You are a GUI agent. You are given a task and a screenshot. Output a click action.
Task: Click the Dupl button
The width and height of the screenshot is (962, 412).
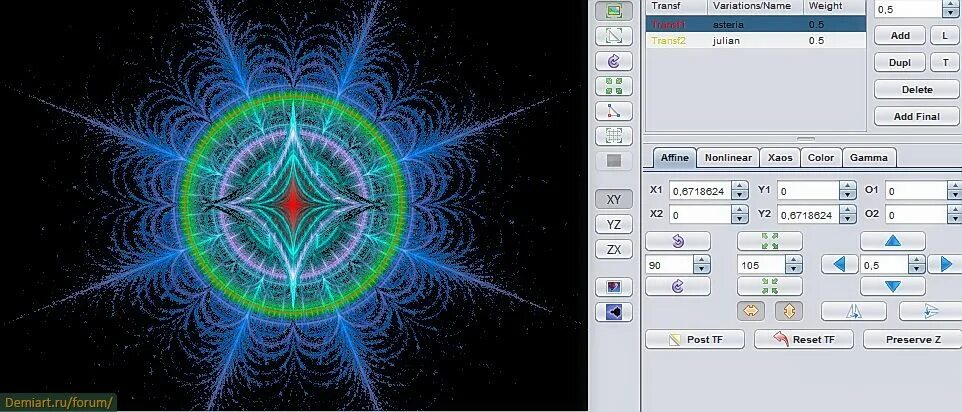(900, 63)
